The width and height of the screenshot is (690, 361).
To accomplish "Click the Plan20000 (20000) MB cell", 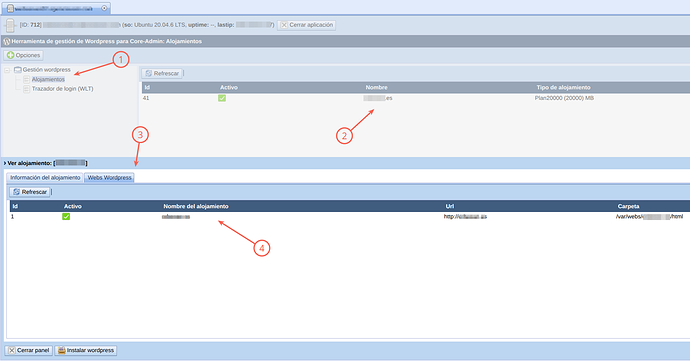I will click(x=564, y=98).
